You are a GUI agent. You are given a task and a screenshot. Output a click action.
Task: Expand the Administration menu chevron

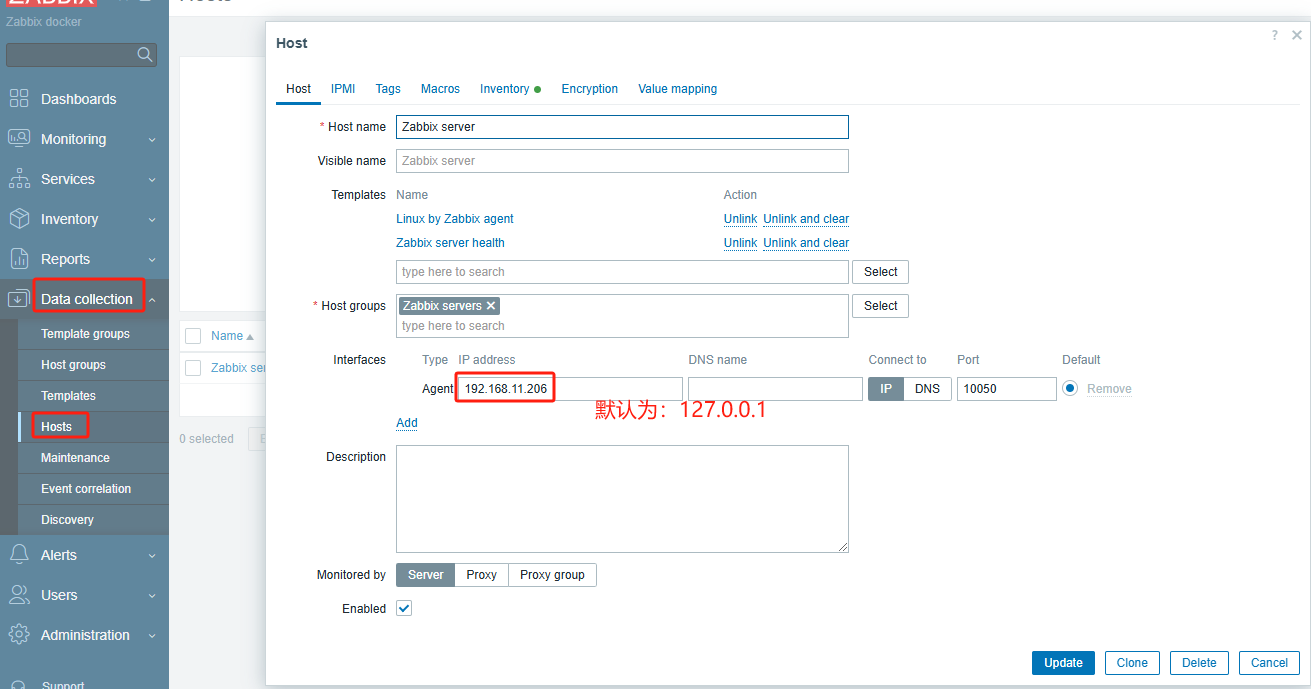(152, 636)
